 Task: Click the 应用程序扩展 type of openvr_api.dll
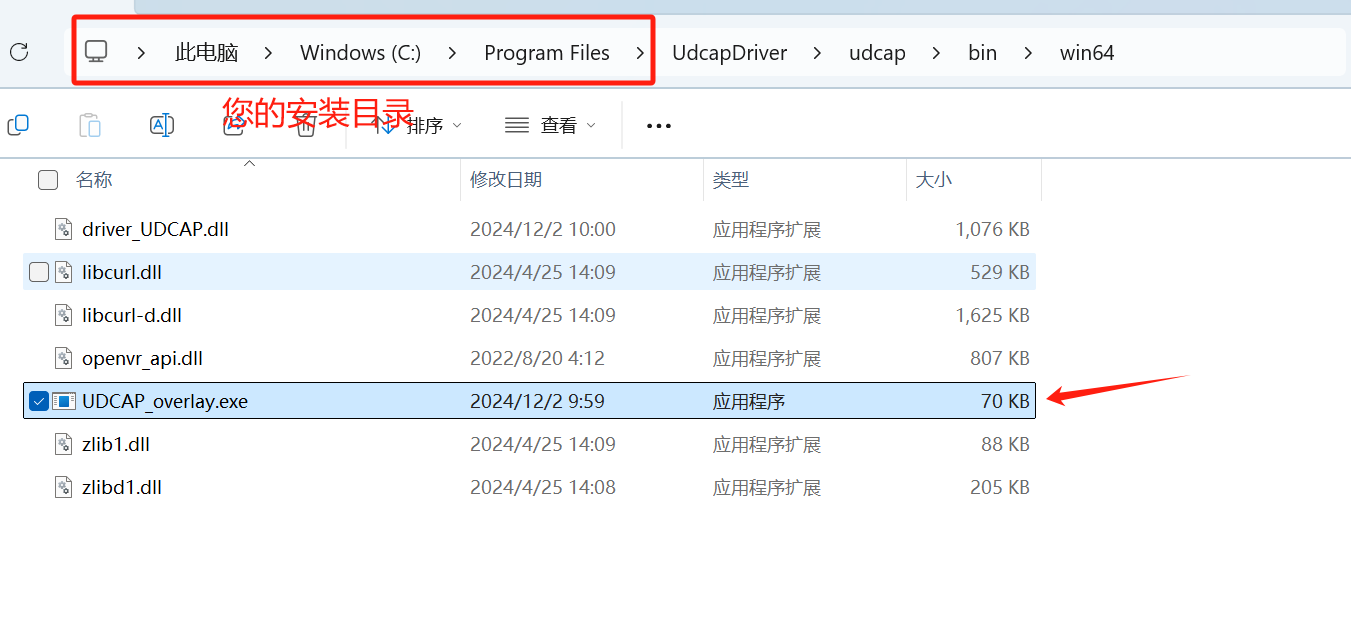tap(767, 358)
